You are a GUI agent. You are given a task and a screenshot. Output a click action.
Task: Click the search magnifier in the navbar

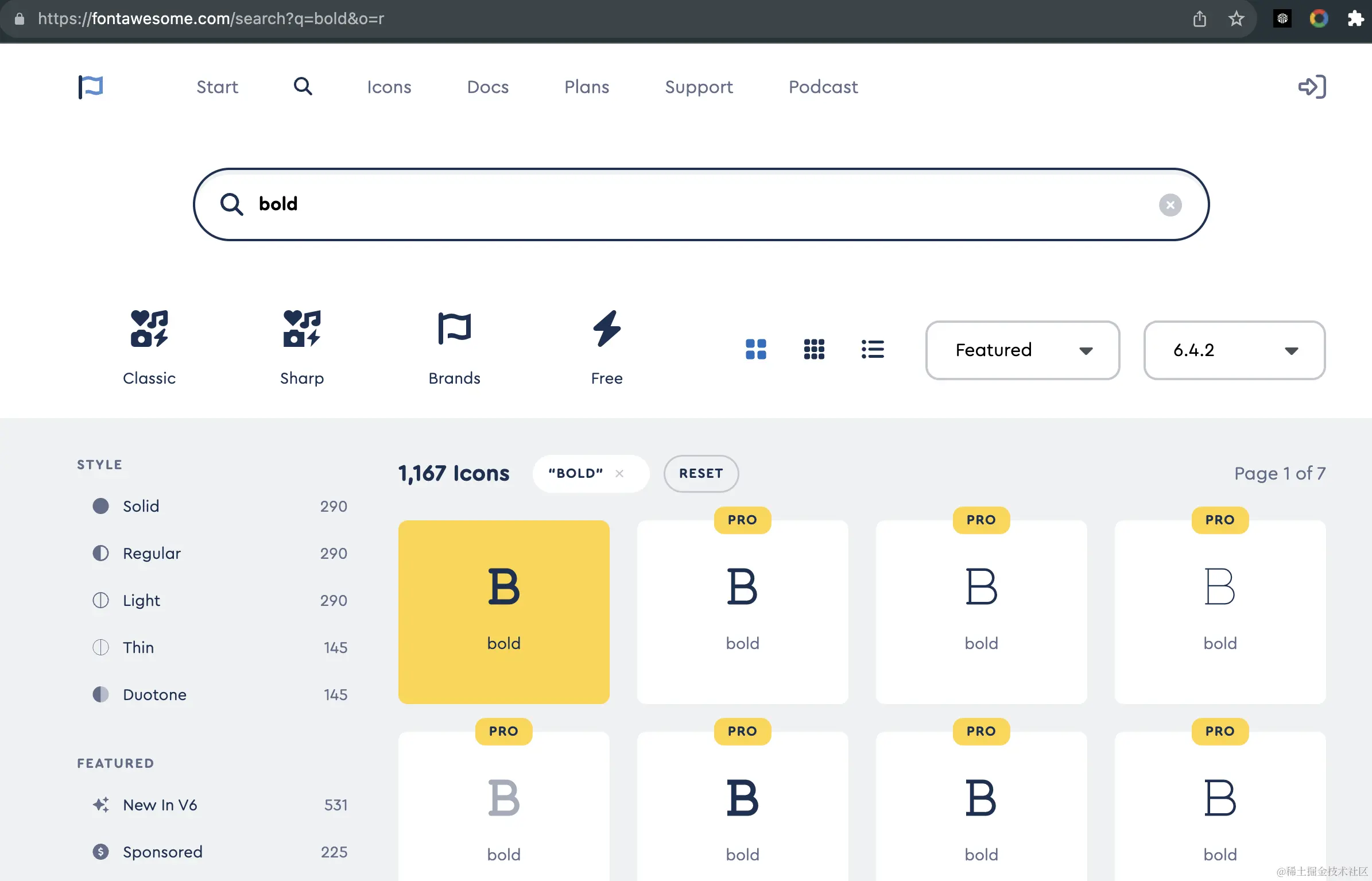pyautogui.click(x=303, y=87)
